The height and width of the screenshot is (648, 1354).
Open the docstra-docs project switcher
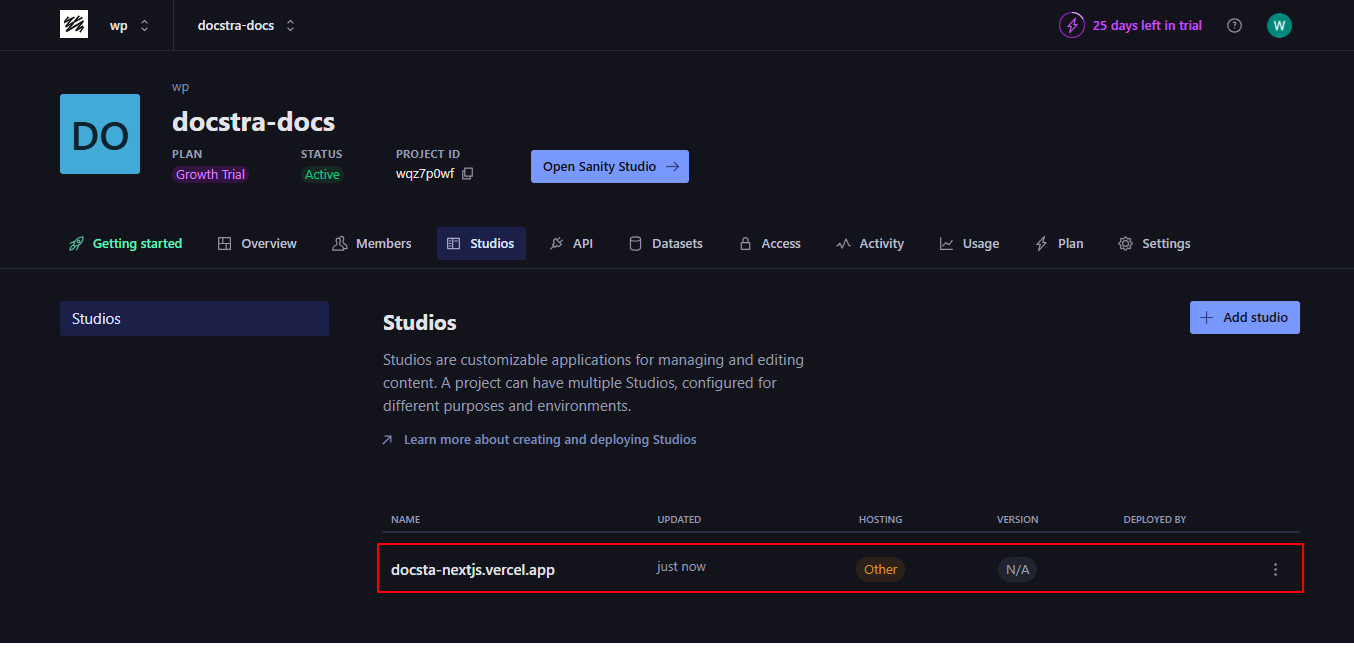tap(244, 25)
